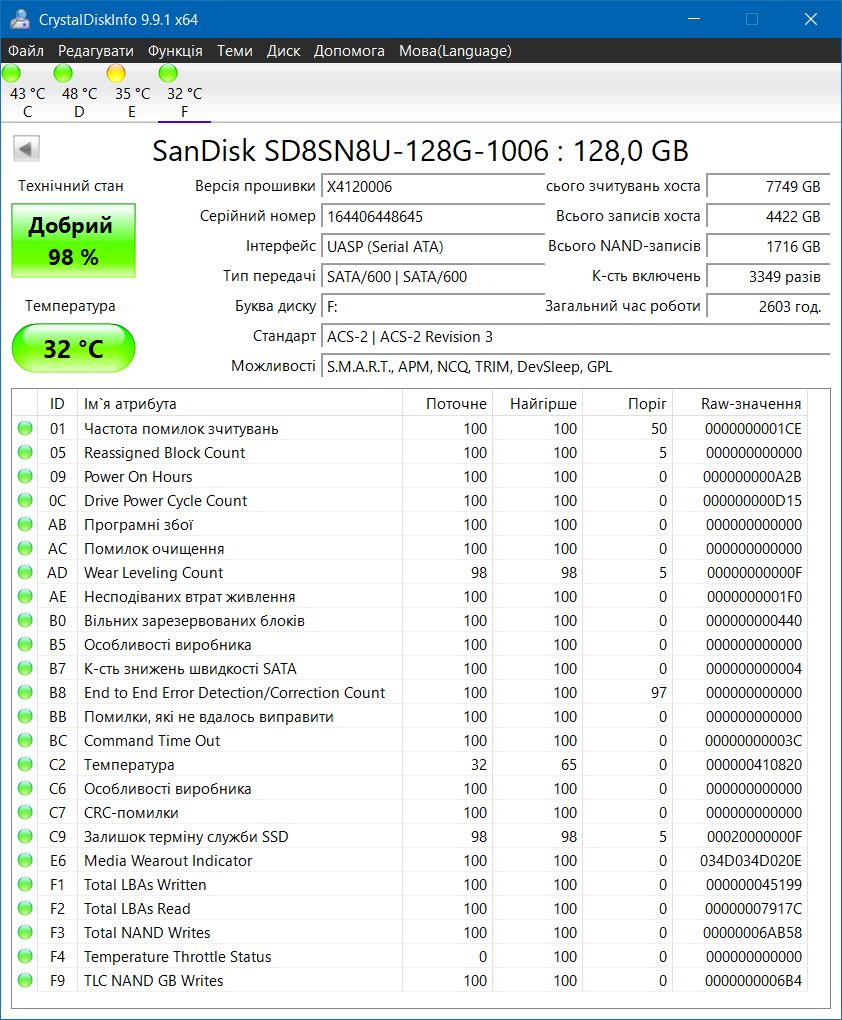Image resolution: width=842 pixels, height=1020 pixels.
Task: Open the Диск menu
Action: click(x=284, y=51)
